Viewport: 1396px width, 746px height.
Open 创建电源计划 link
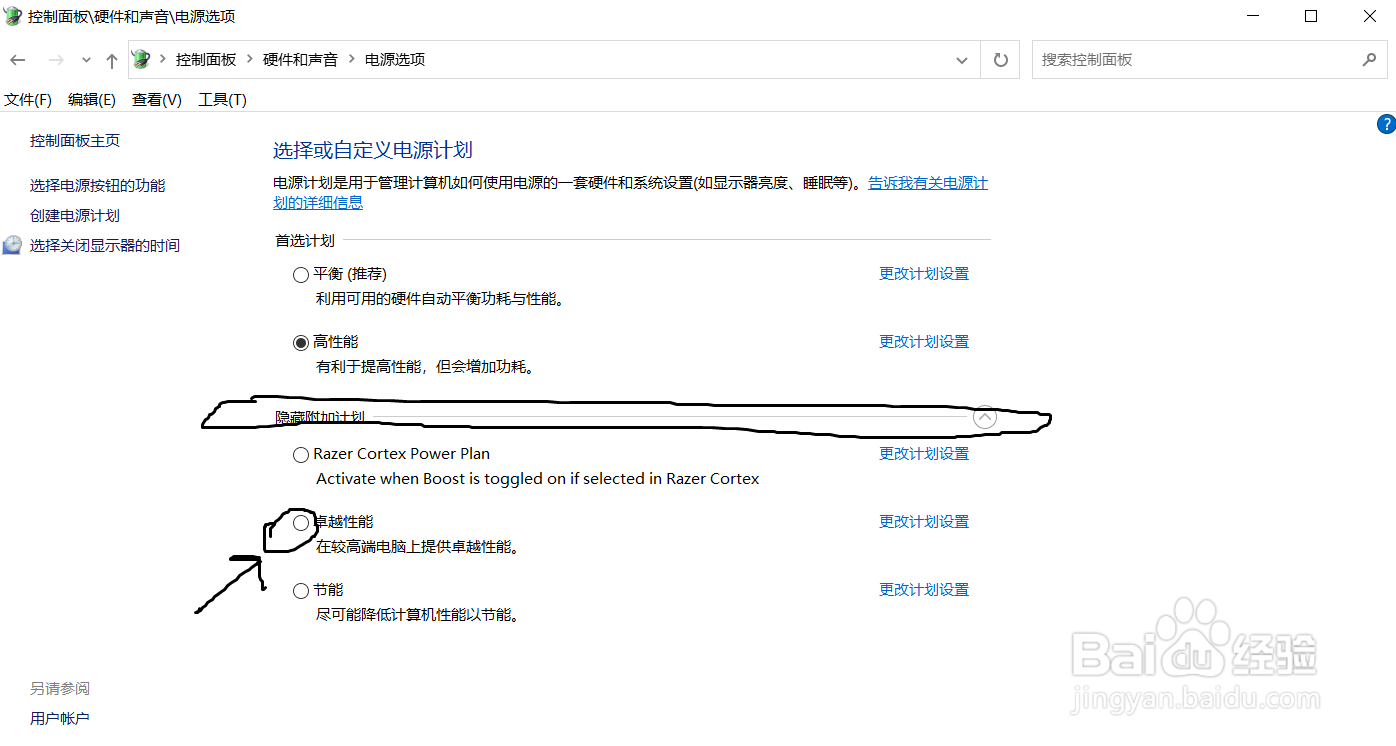pos(75,216)
